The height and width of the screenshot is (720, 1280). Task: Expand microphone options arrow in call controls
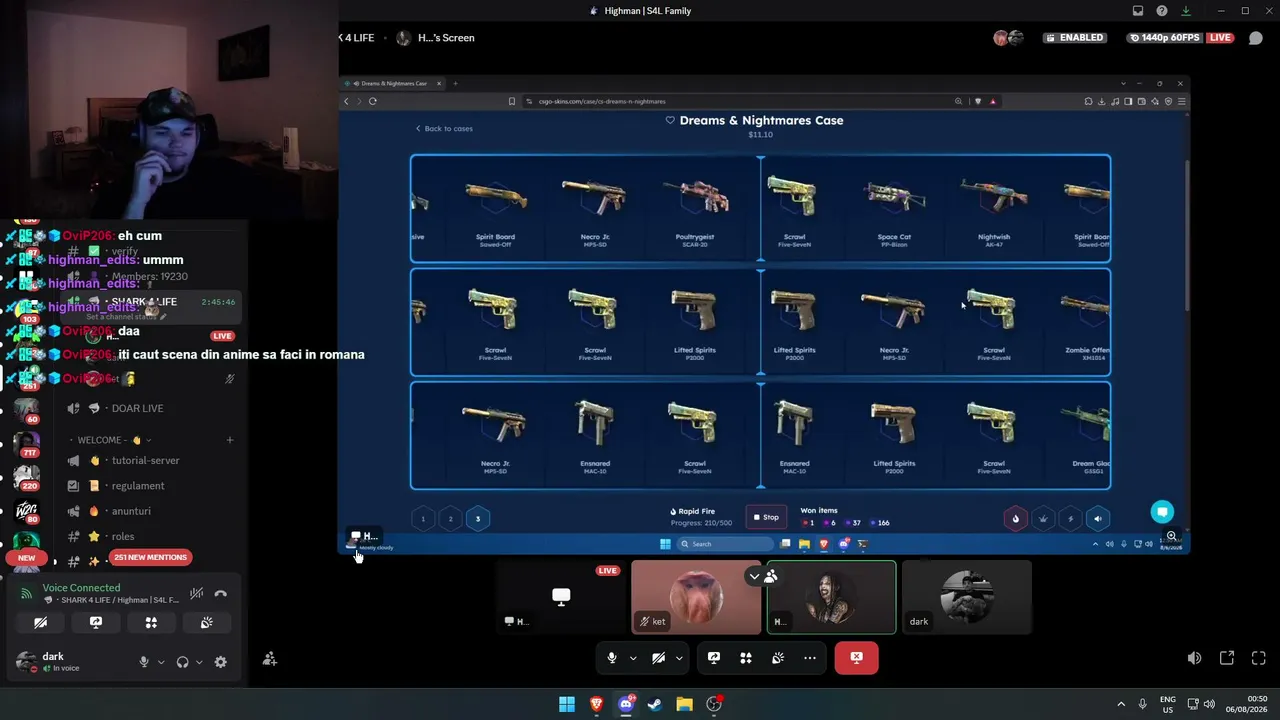[x=633, y=658]
